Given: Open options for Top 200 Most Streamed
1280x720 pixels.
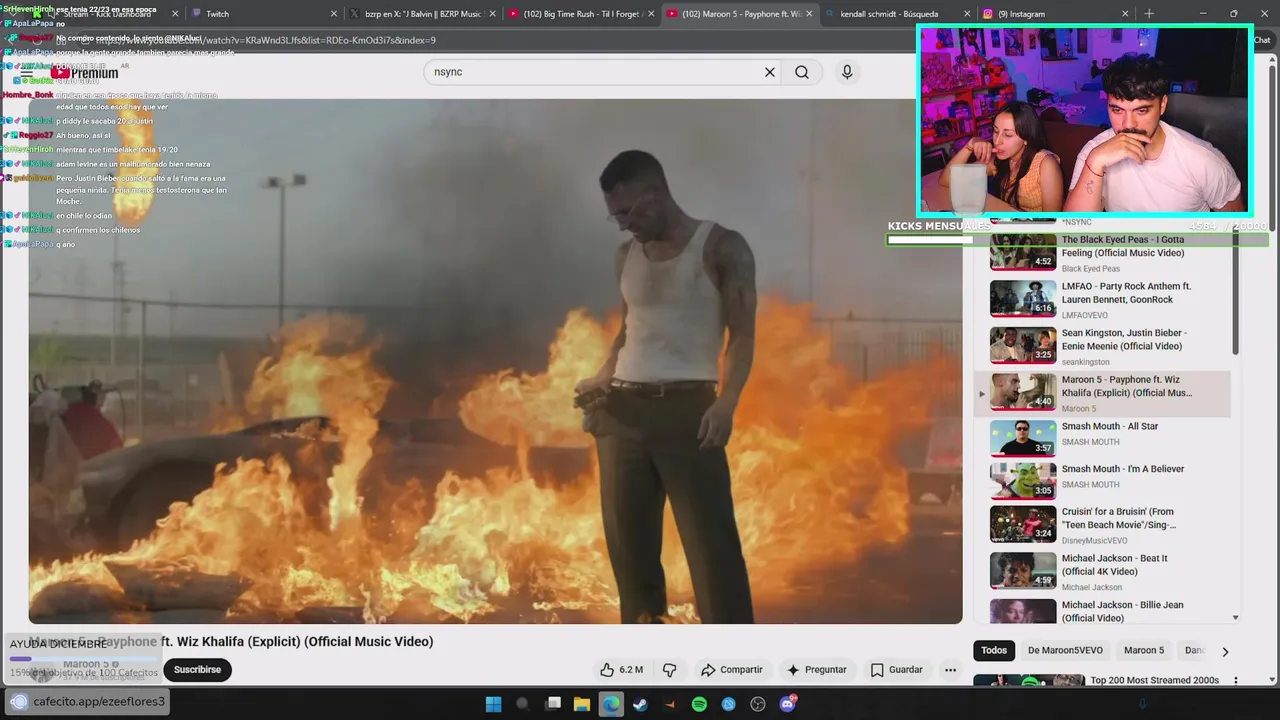Looking at the screenshot, I should tap(1237, 681).
